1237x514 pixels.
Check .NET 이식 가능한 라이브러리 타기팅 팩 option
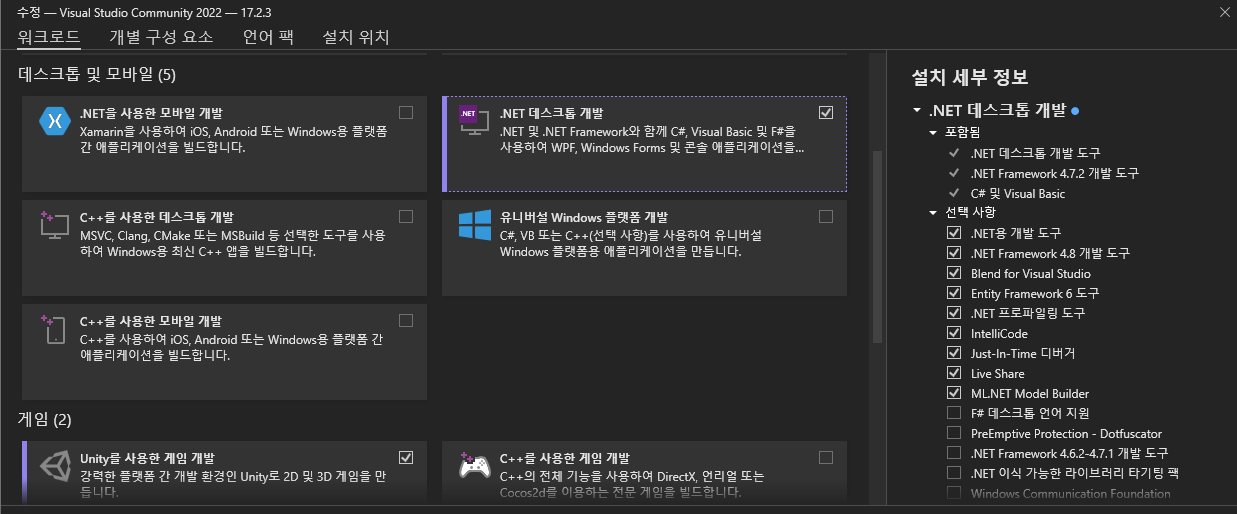[x=953, y=473]
